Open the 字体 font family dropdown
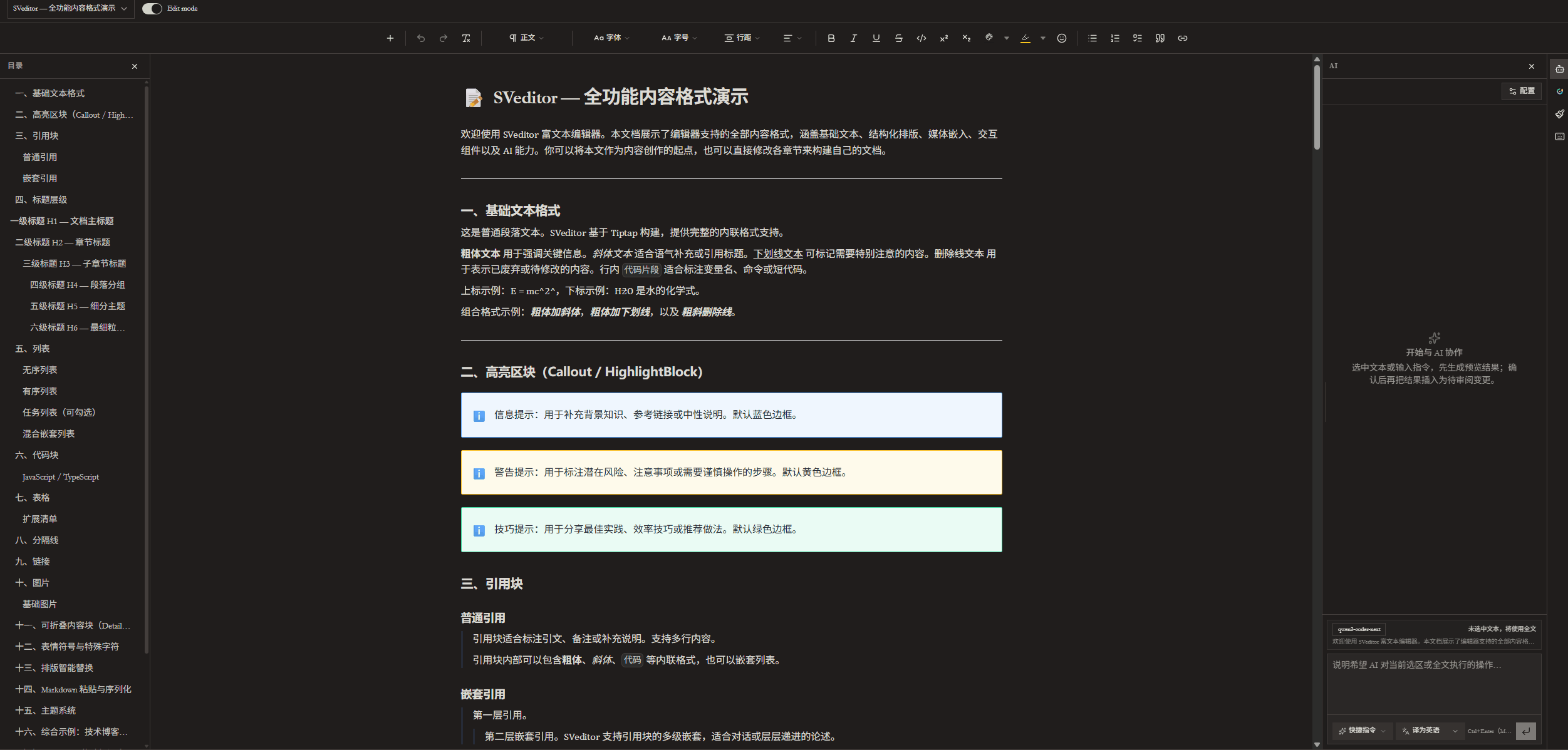 (611, 38)
